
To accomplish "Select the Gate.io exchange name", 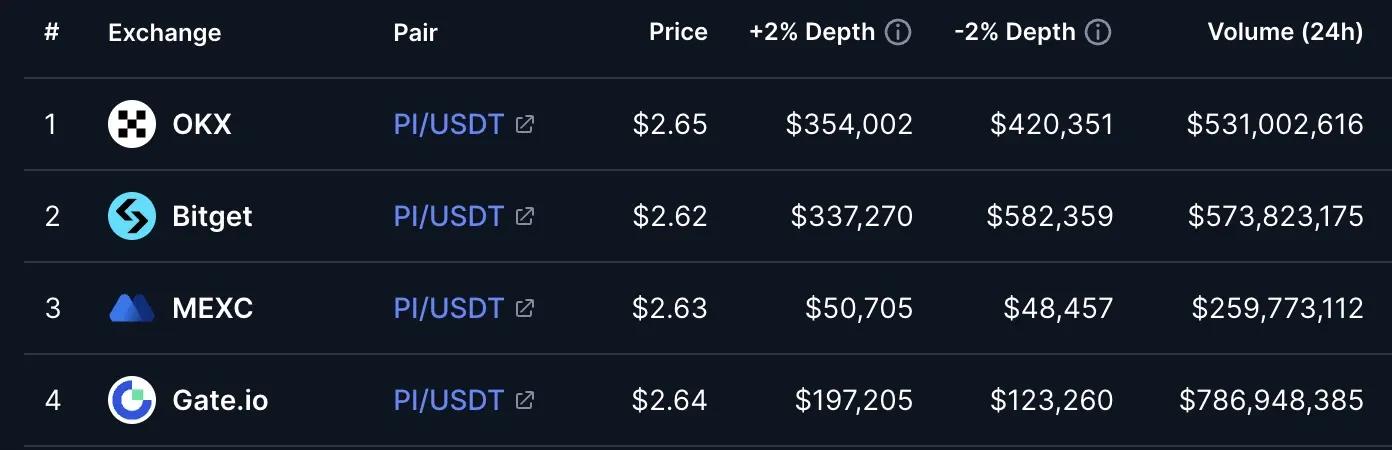I will [220, 401].
